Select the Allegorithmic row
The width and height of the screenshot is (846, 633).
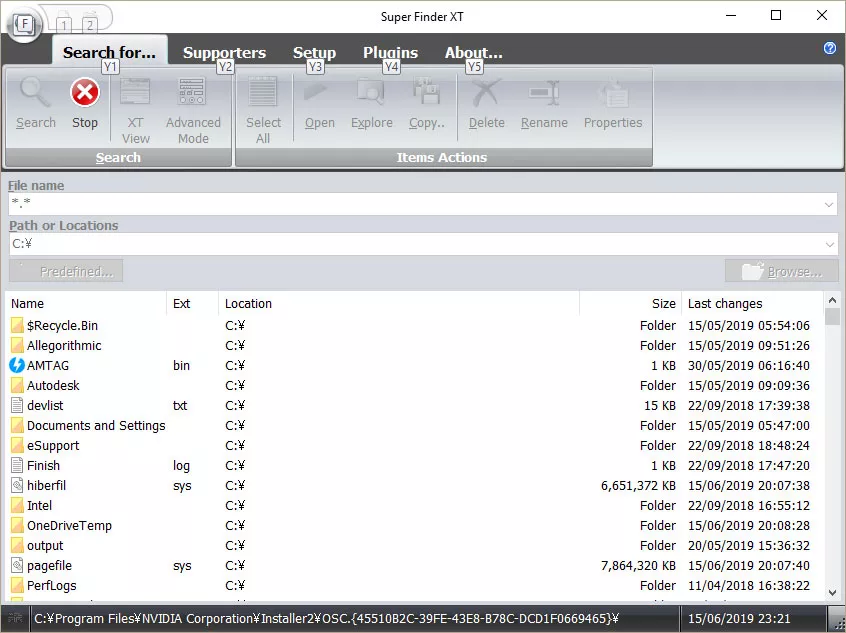pos(414,345)
